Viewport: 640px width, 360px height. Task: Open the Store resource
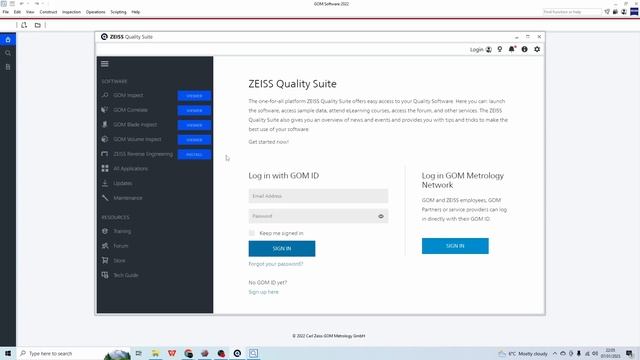[x=119, y=261]
